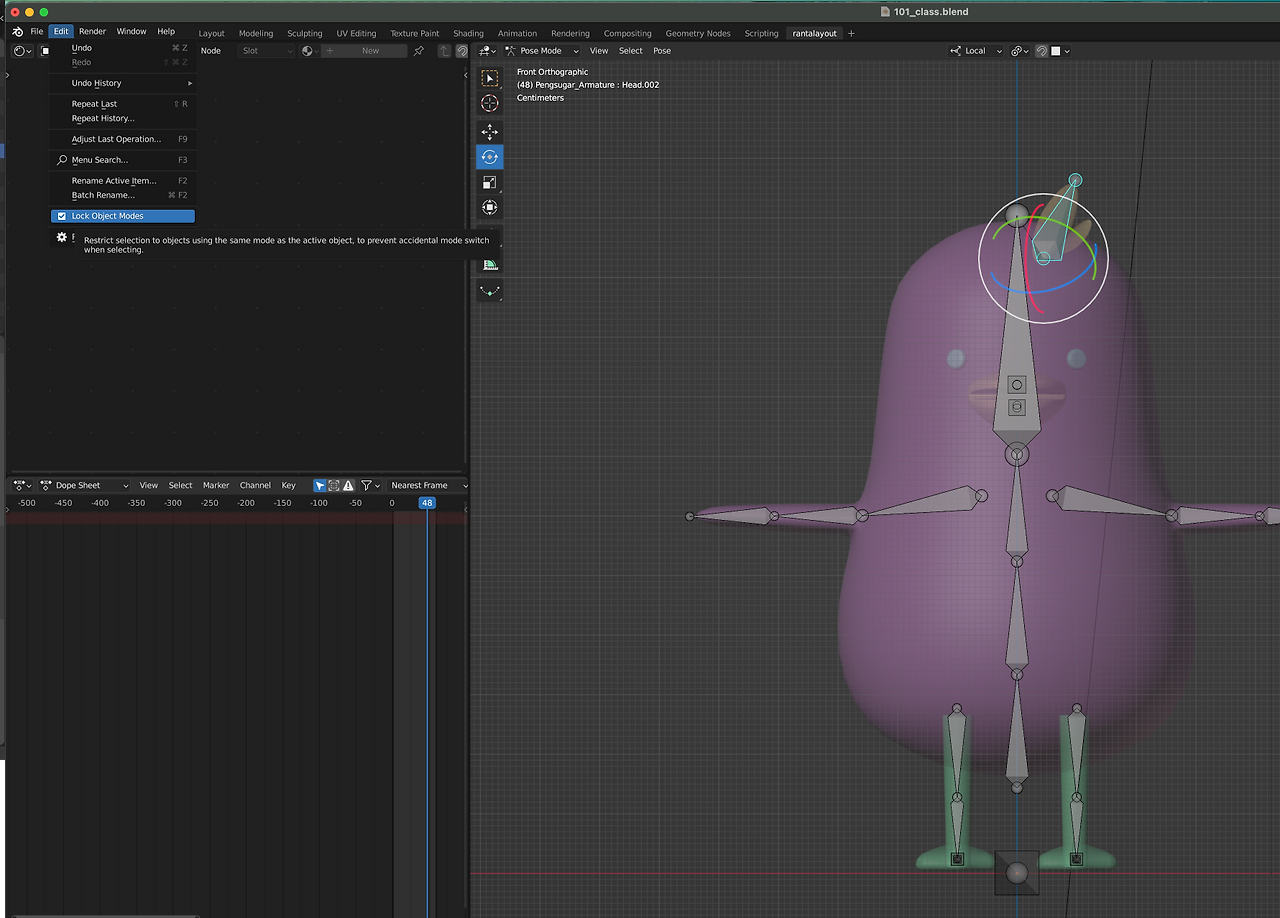Uncheck Lock Object Modes checkbox

[x=62, y=216]
